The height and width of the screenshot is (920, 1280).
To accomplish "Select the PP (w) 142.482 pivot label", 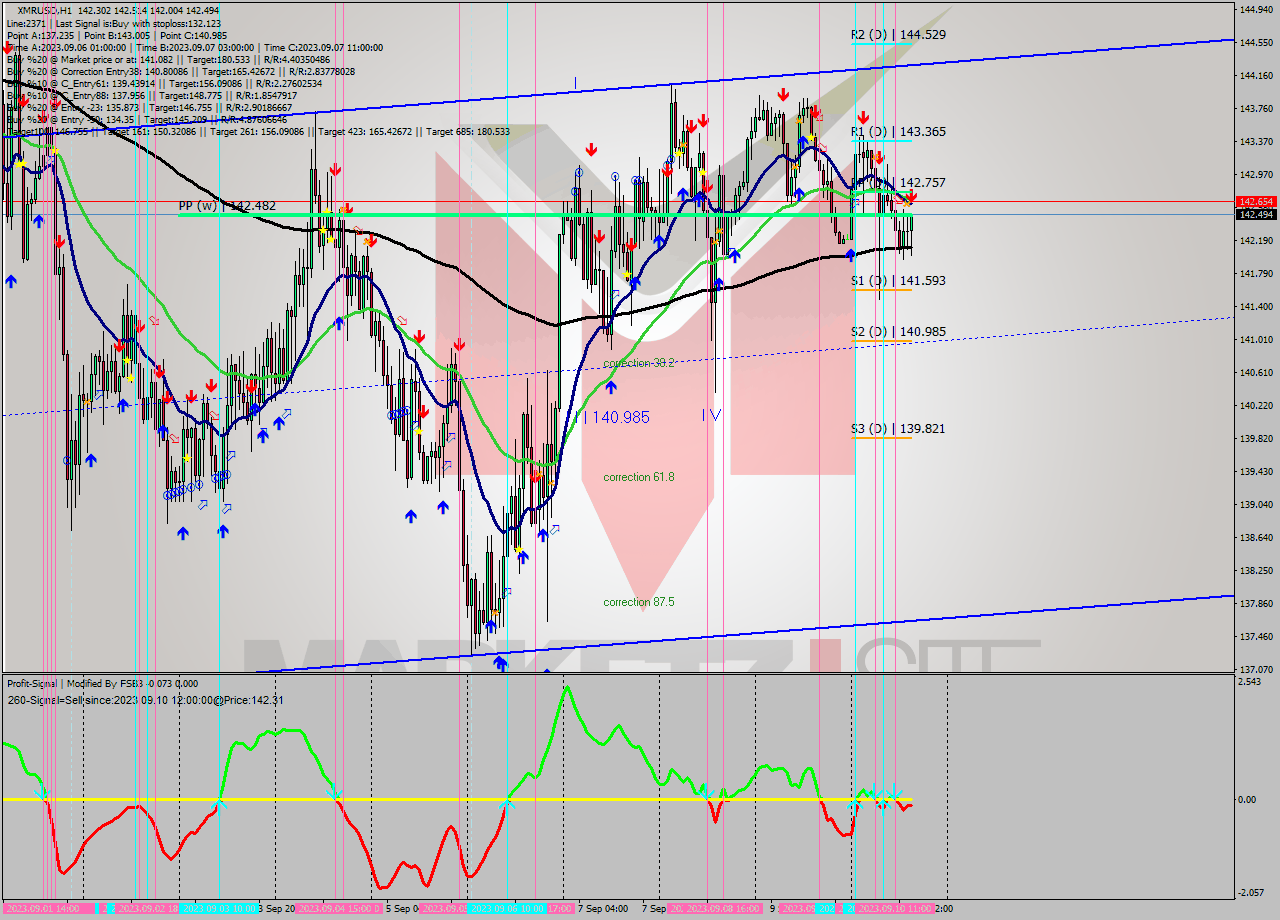I will [x=227, y=206].
